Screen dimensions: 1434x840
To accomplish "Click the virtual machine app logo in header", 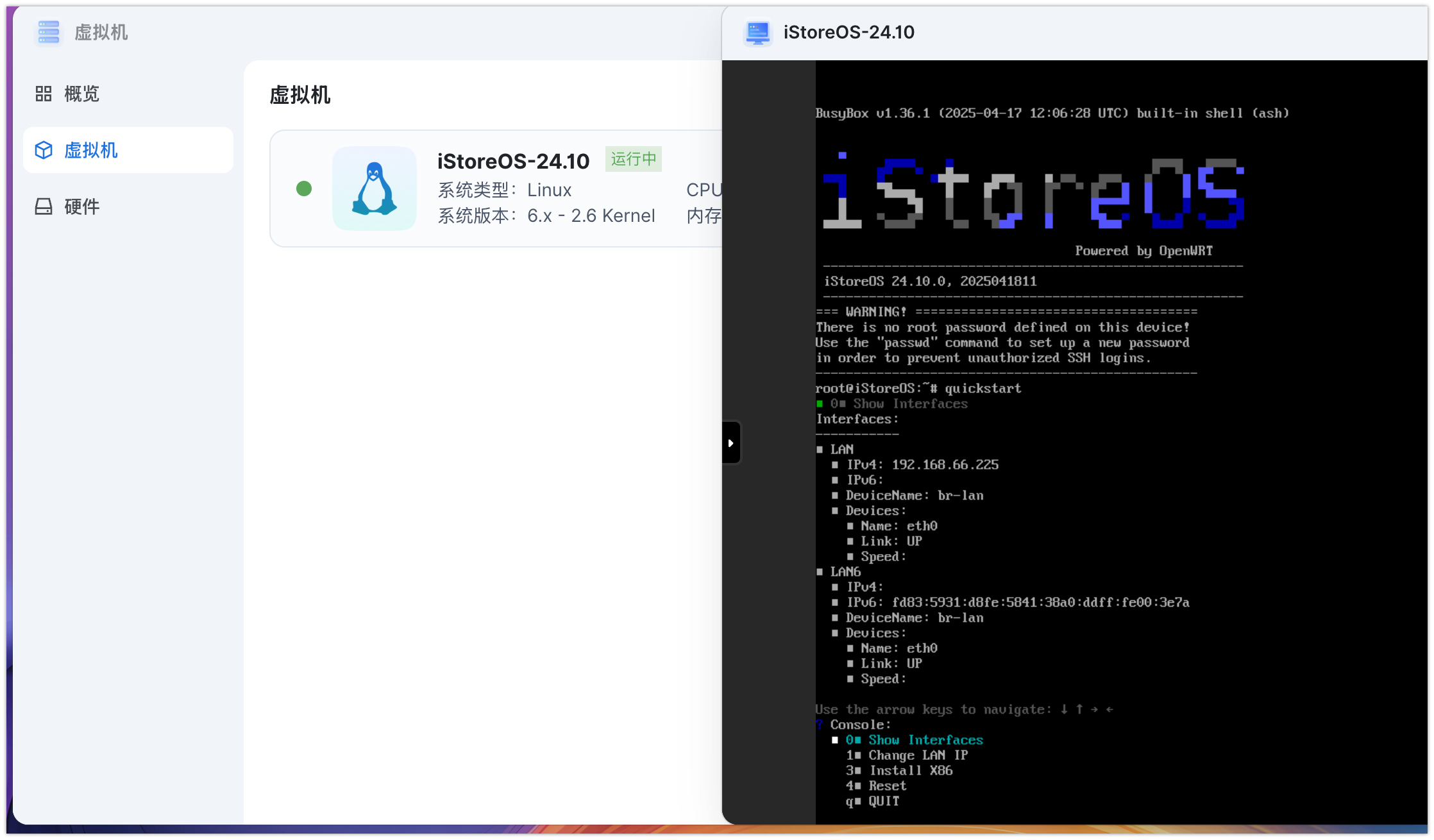I will click(x=49, y=32).
